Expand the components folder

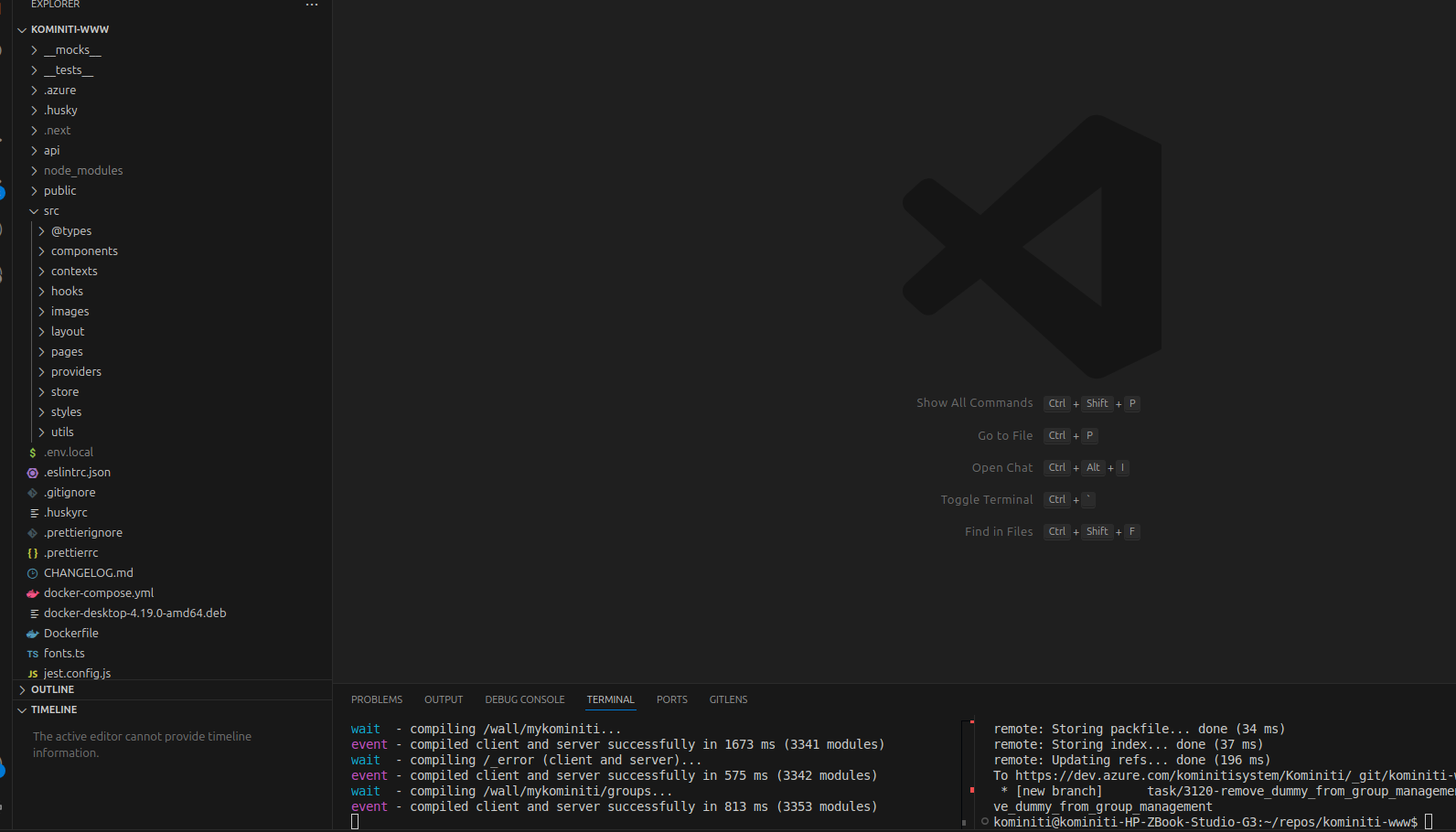tap(84, 251)
